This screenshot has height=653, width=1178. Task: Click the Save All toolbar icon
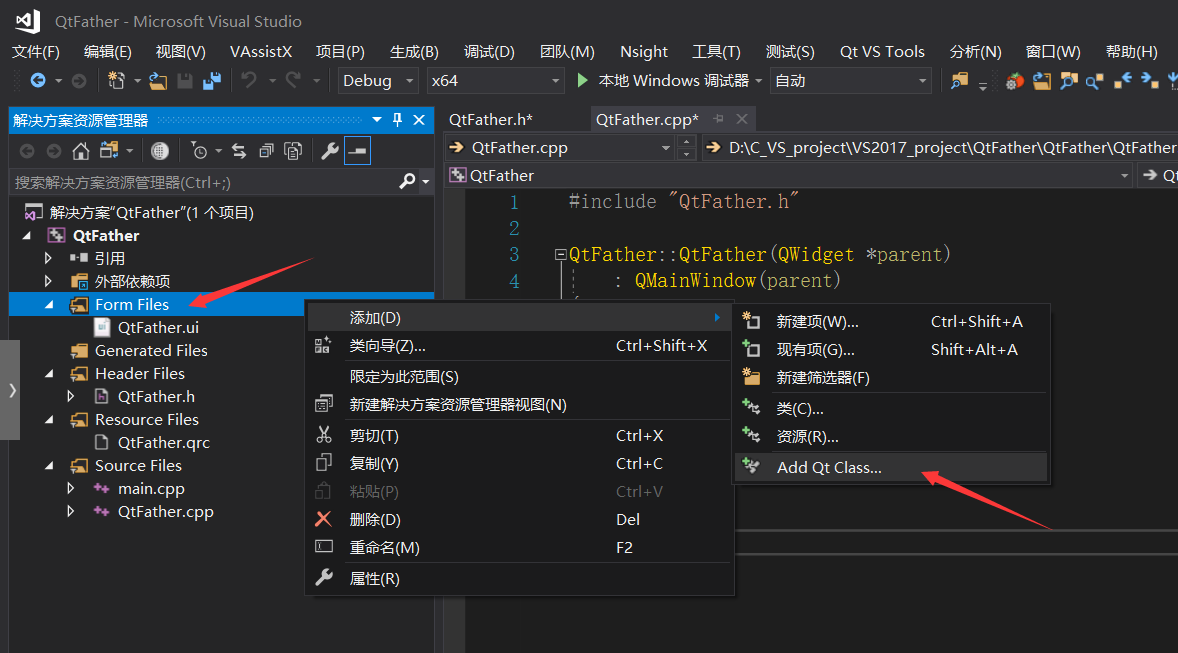pyautogui.click(x=212, y=80)
